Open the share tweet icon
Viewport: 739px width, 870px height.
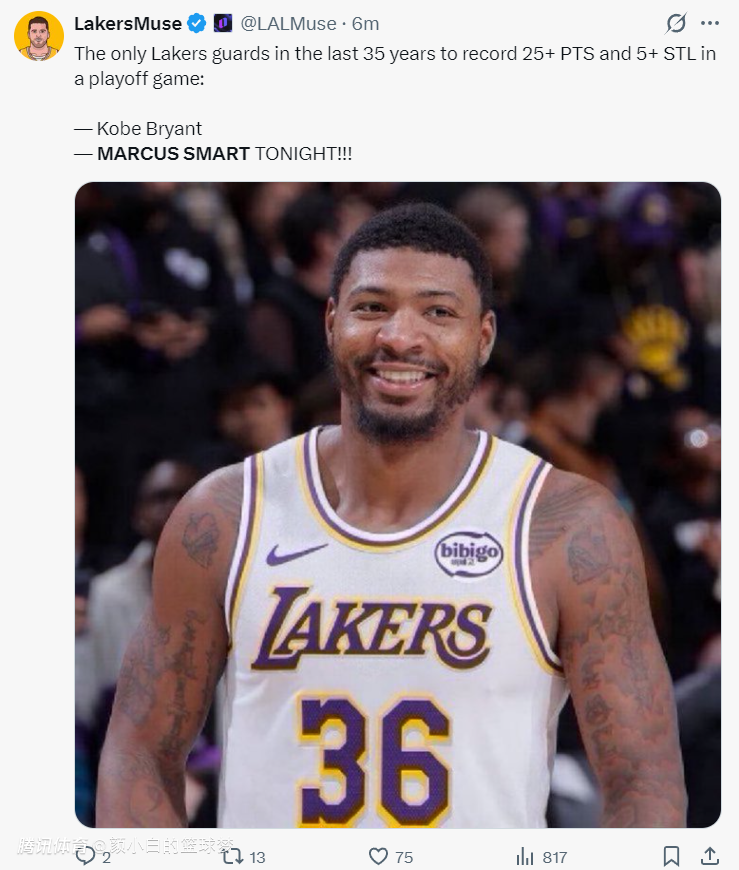(x=710, y=856)
